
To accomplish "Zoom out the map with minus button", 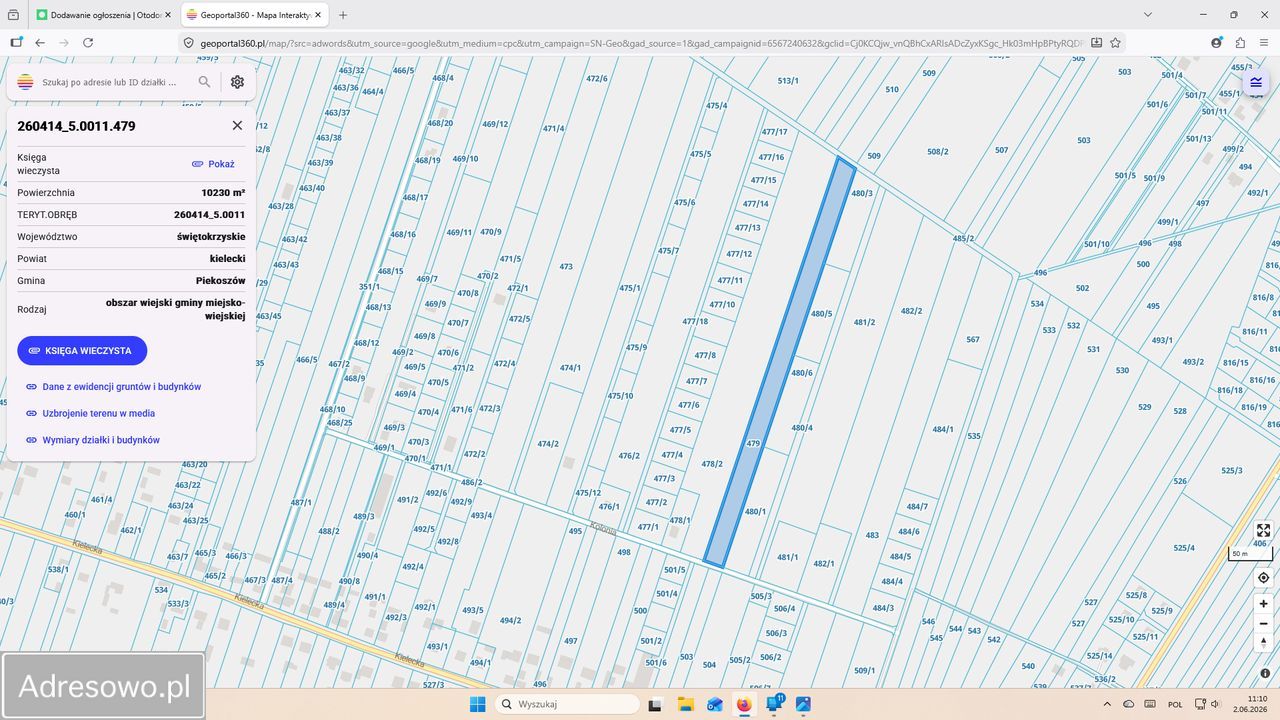I will point(1263,623).
